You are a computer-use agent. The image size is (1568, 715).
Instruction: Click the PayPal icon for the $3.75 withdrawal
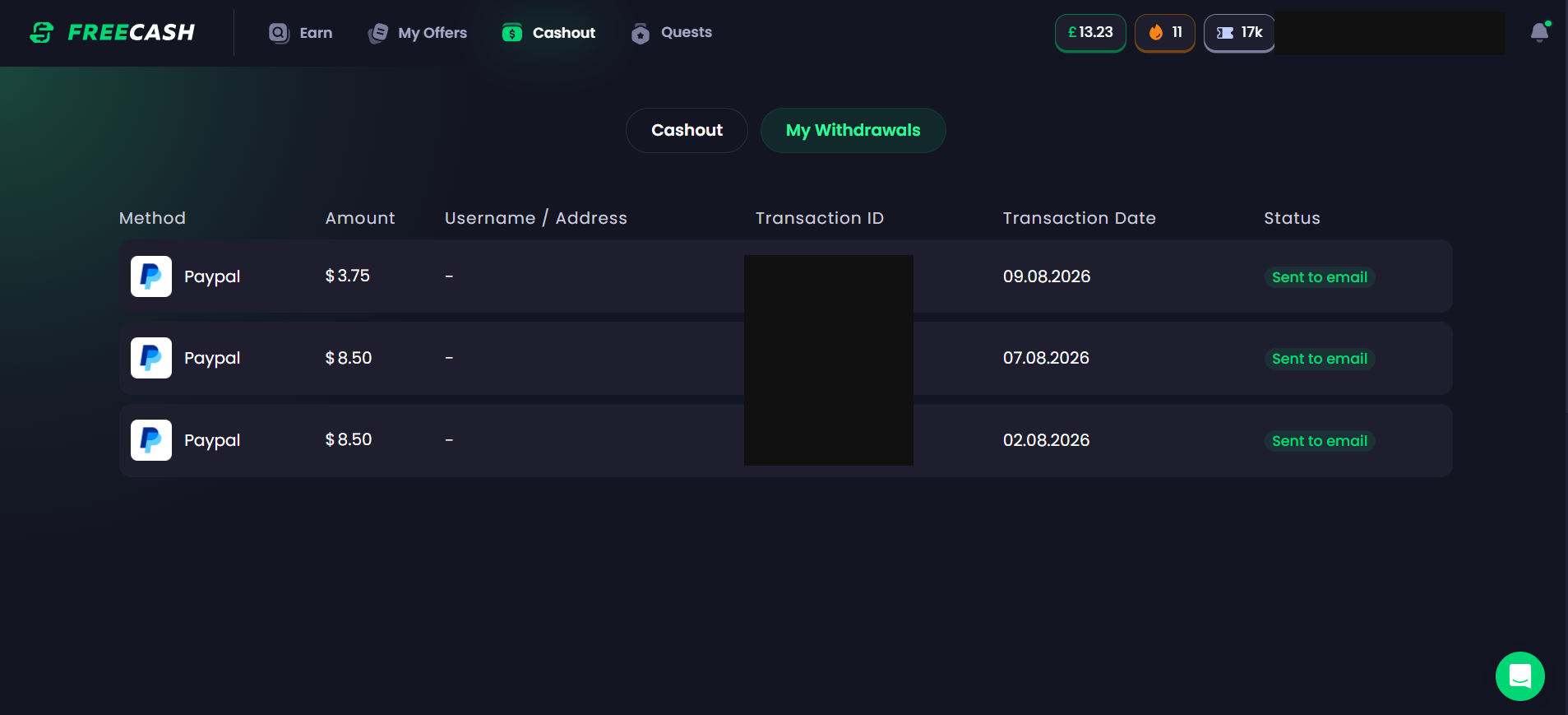[151, 276]
